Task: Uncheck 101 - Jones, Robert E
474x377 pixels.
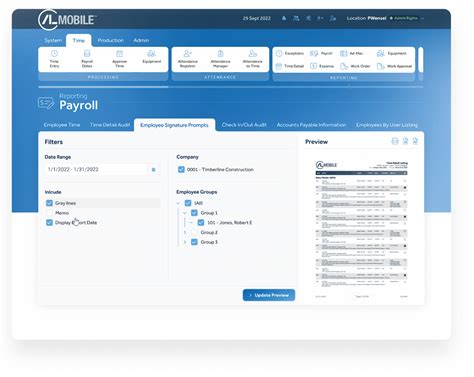Action: [201, 222]
